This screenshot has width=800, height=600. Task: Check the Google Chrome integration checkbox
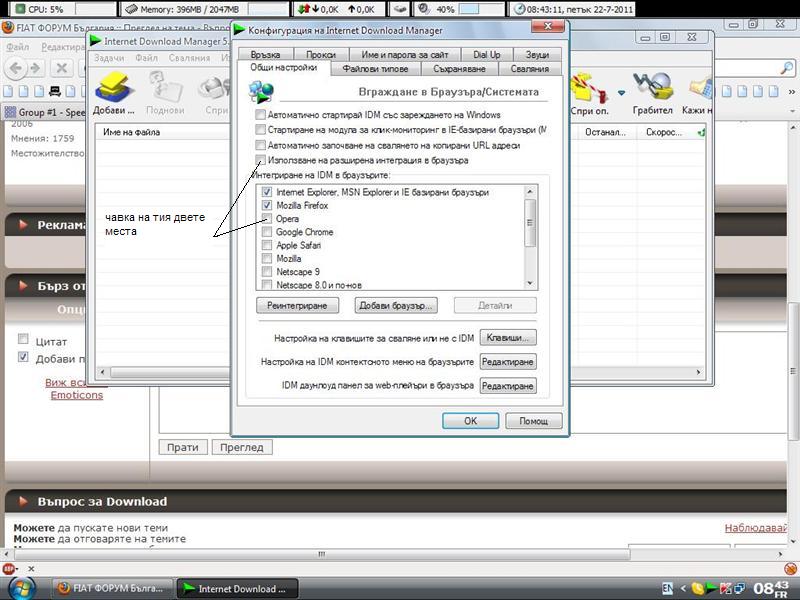pyautogui.click(x=266, y=232)
